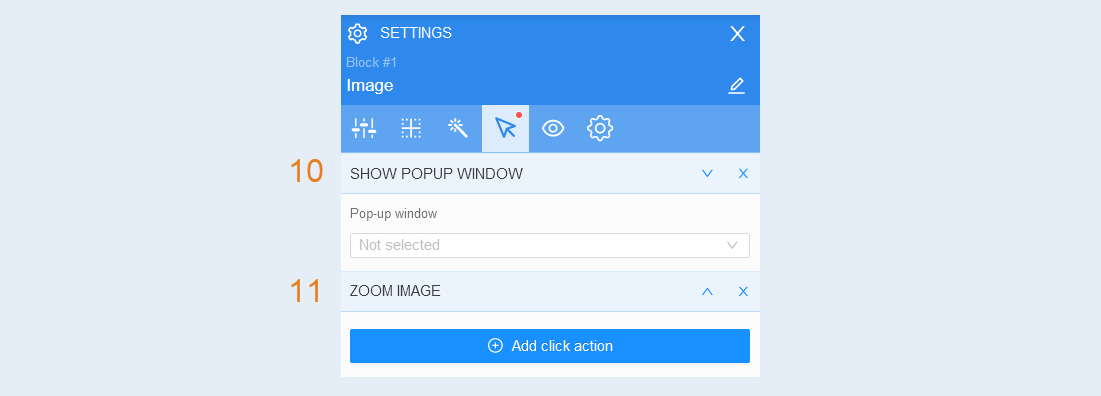Remove the Zoom Image action
The width and height of the screenshot is (1101, 396).
(x=743, y=291)
